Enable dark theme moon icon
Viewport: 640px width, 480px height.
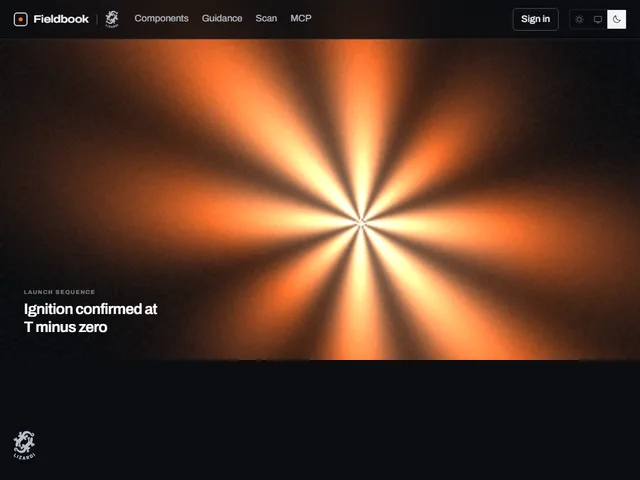[x=616, y=19]
